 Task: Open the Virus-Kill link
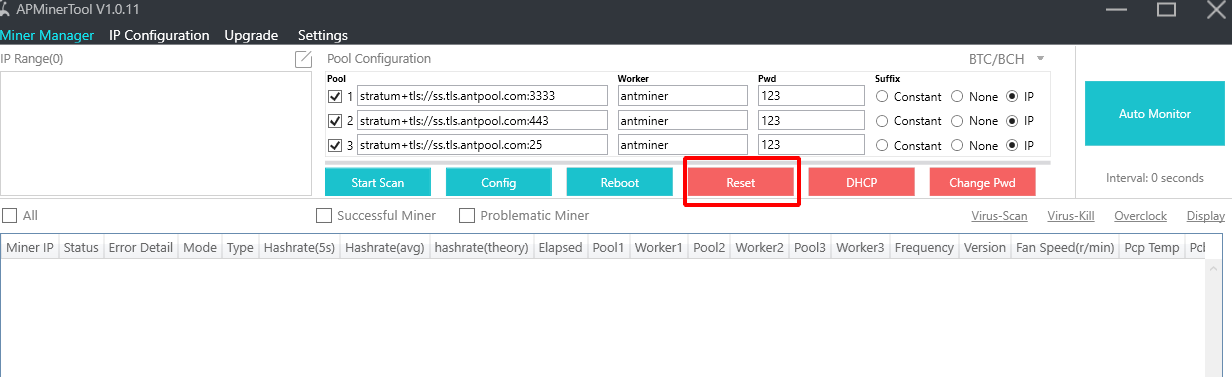pos(1070,215)
